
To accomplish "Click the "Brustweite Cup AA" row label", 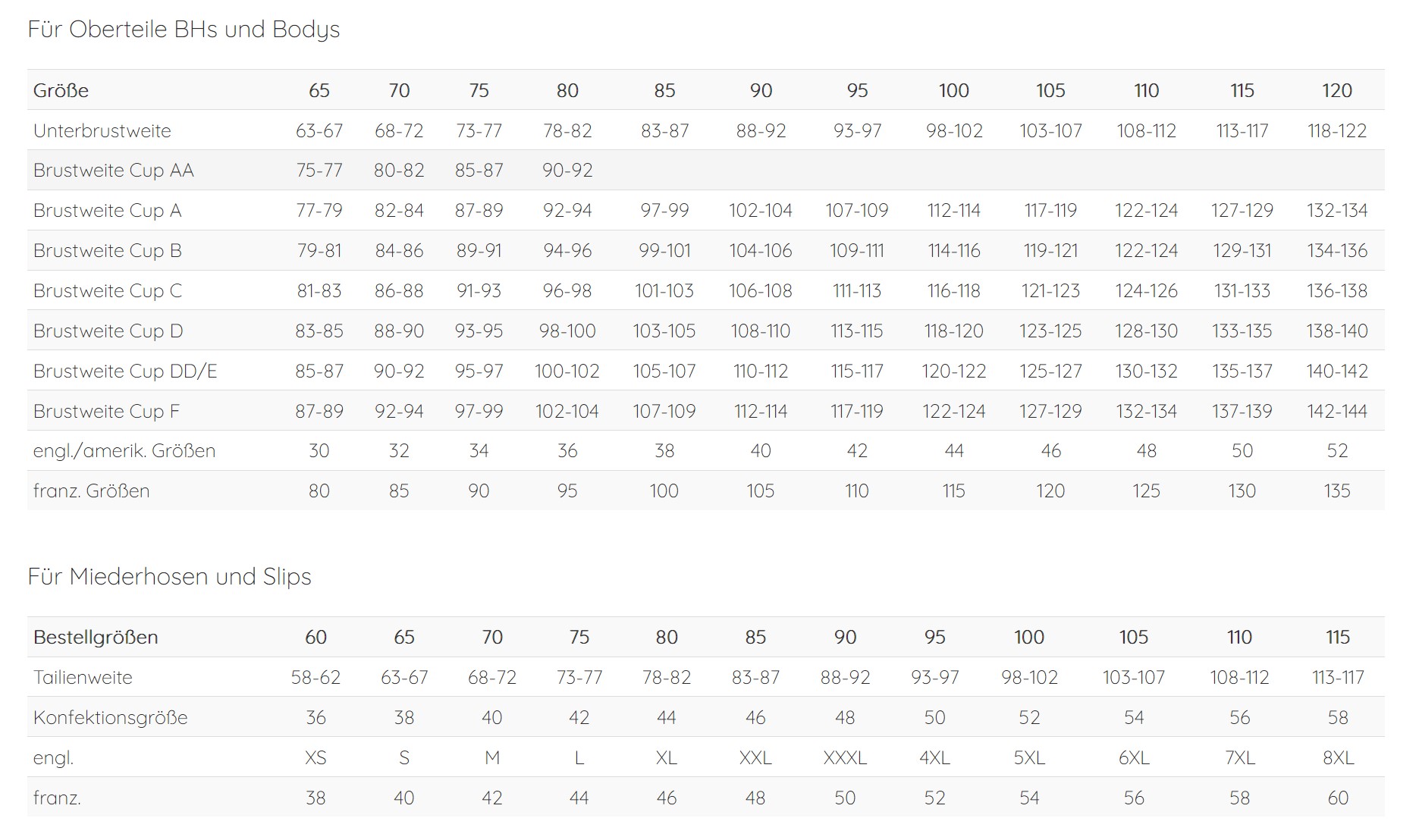I will click(113, 171).
